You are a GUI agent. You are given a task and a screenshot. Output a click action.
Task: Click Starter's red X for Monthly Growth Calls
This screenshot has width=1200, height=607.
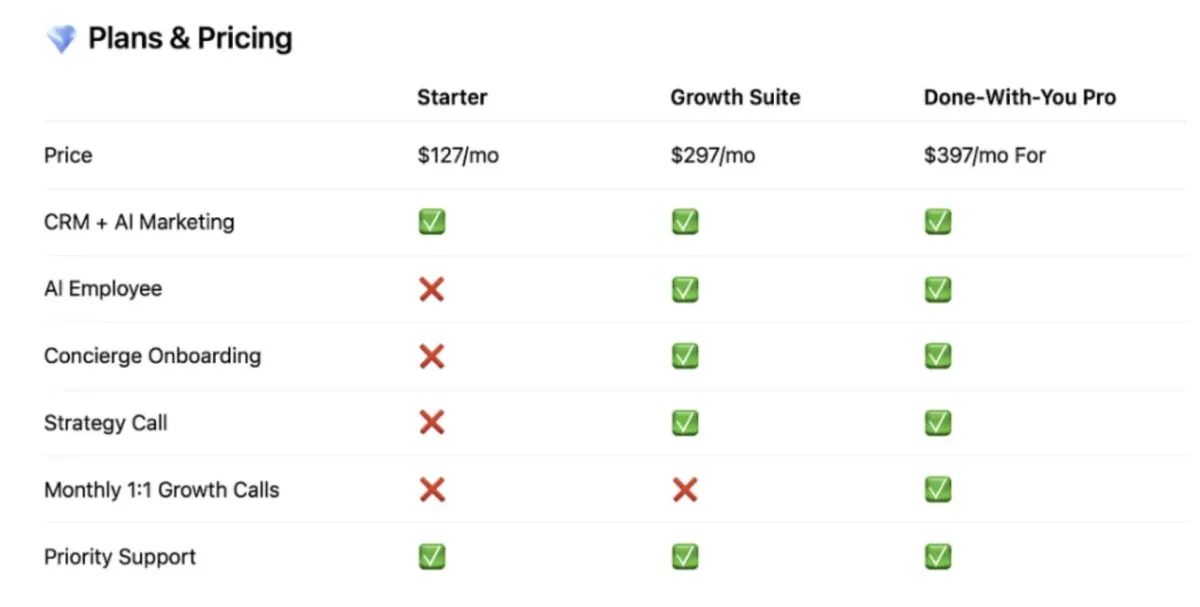coord(432,490)
